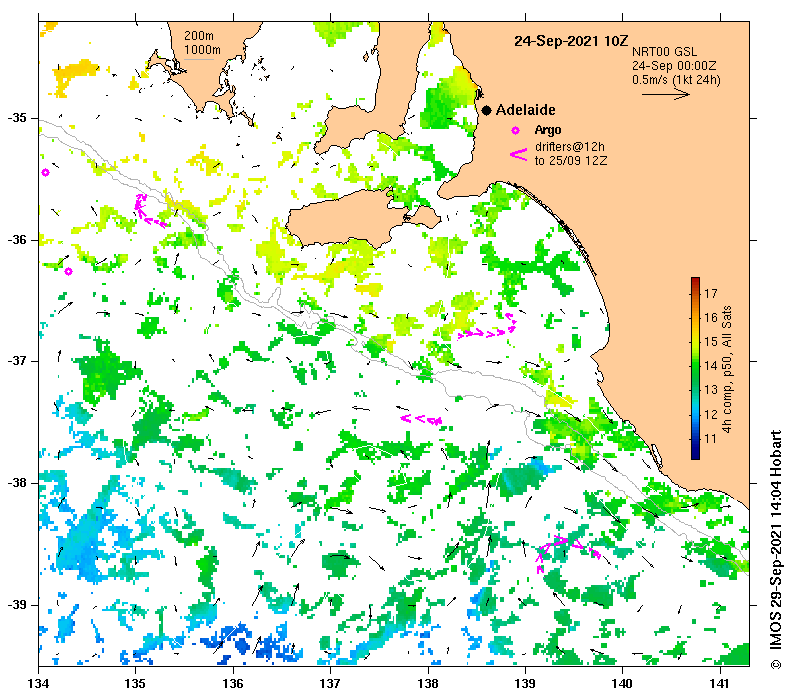Click the '24-Sep 00:00Z' velocity timestamp
791x700 pixels.
point(674,66)
